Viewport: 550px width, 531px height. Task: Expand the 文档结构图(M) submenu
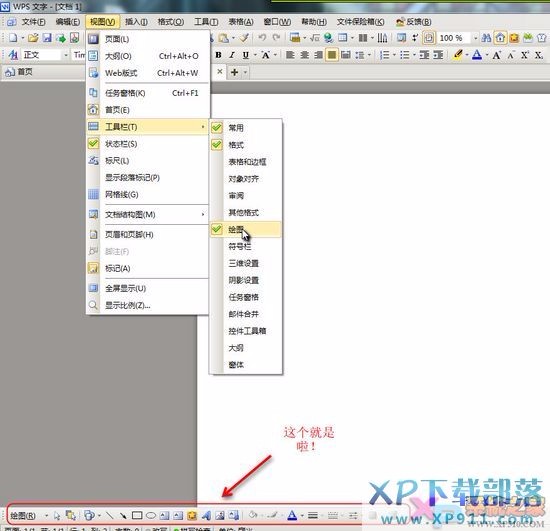147,214
